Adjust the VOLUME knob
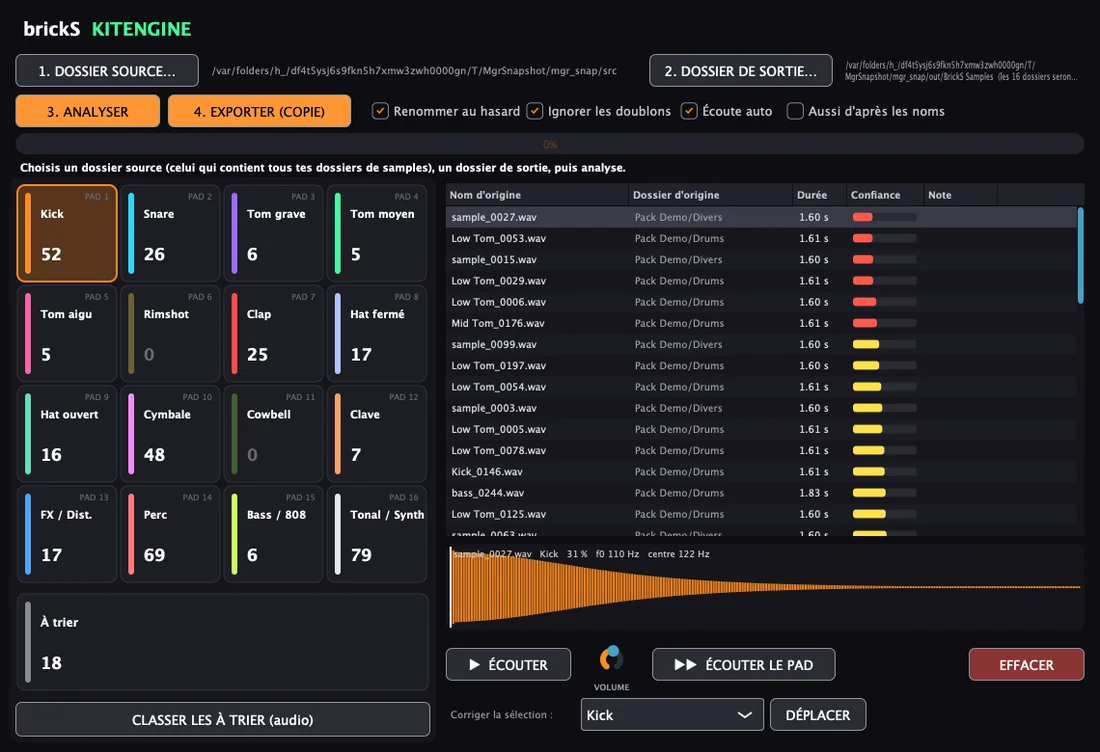The image size is (1100, 752). click(x=611, y=659)
